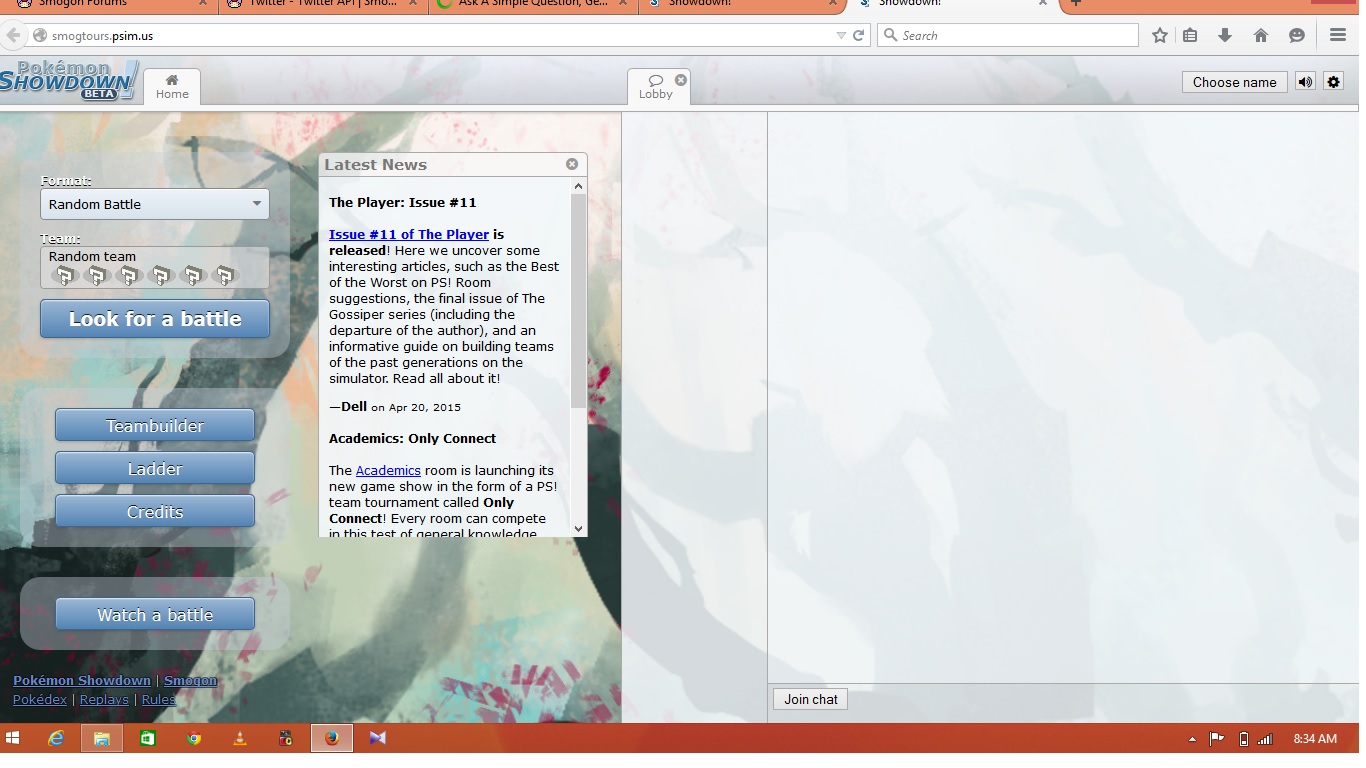Open the options gear icon
Image resolution: width=1366 pixels, height=768 pixels.
[1333, 82]
